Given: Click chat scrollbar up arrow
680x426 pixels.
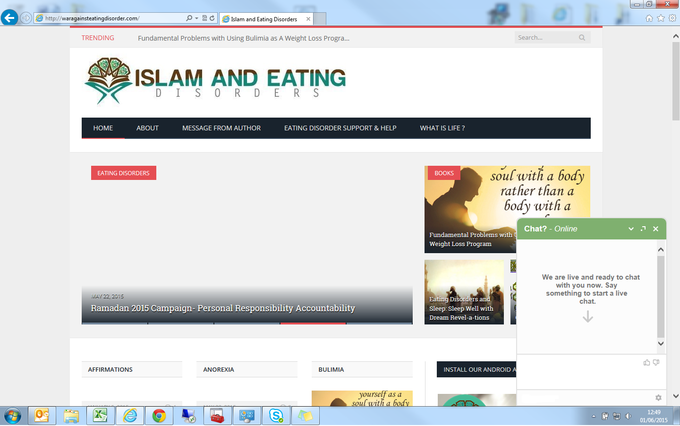Looking at the screenshot, I should [x=660, y=249].
